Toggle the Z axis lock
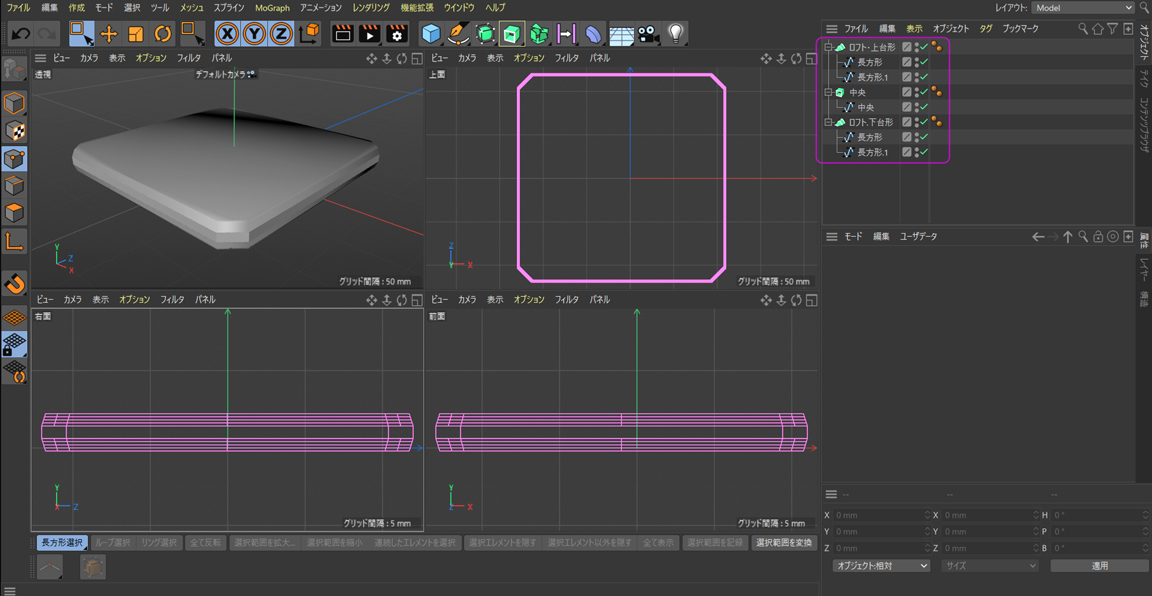1152x596 pixels. pyautogui.click(x=282, y=34)
